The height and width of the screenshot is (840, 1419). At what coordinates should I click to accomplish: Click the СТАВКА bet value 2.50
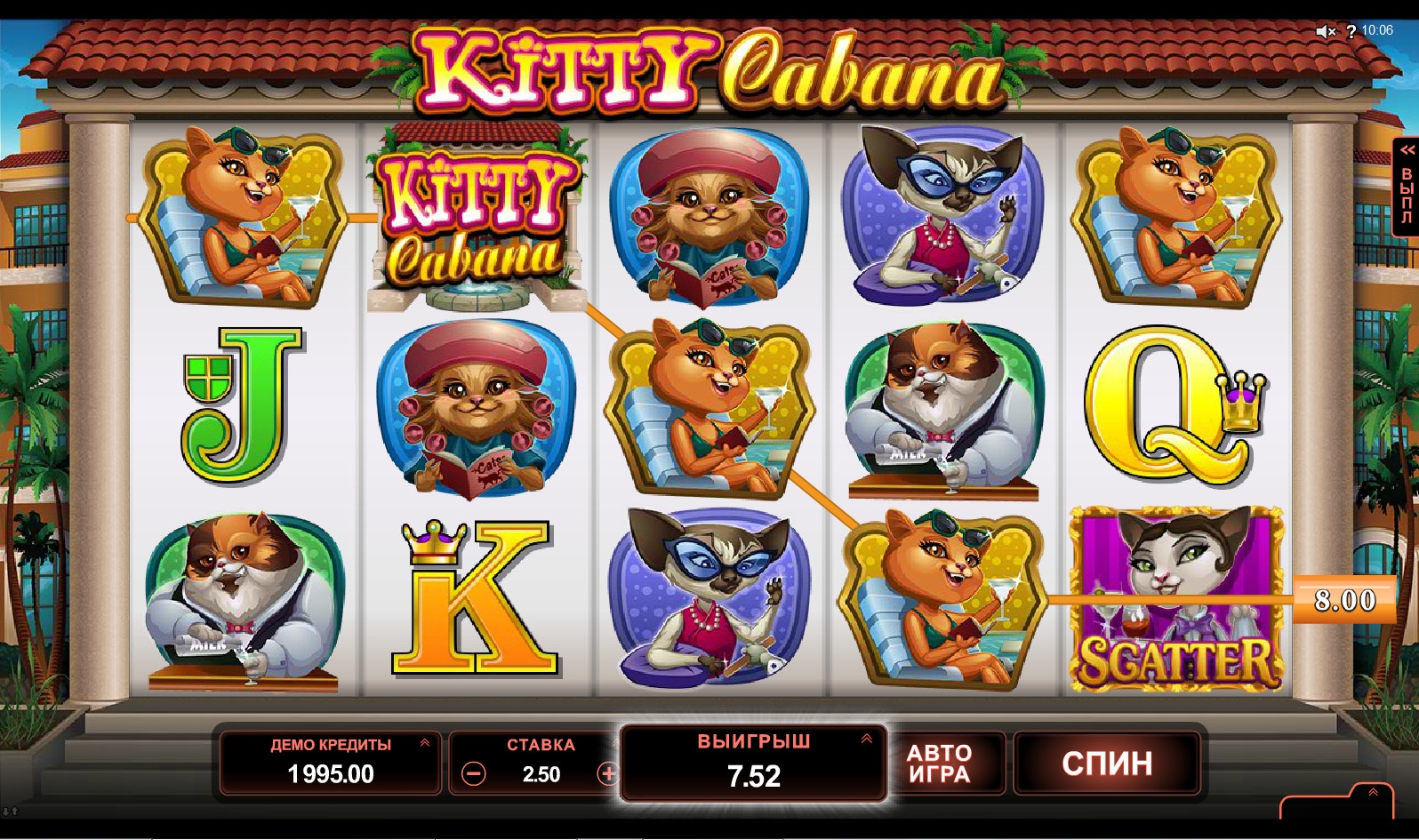point(541,774)
